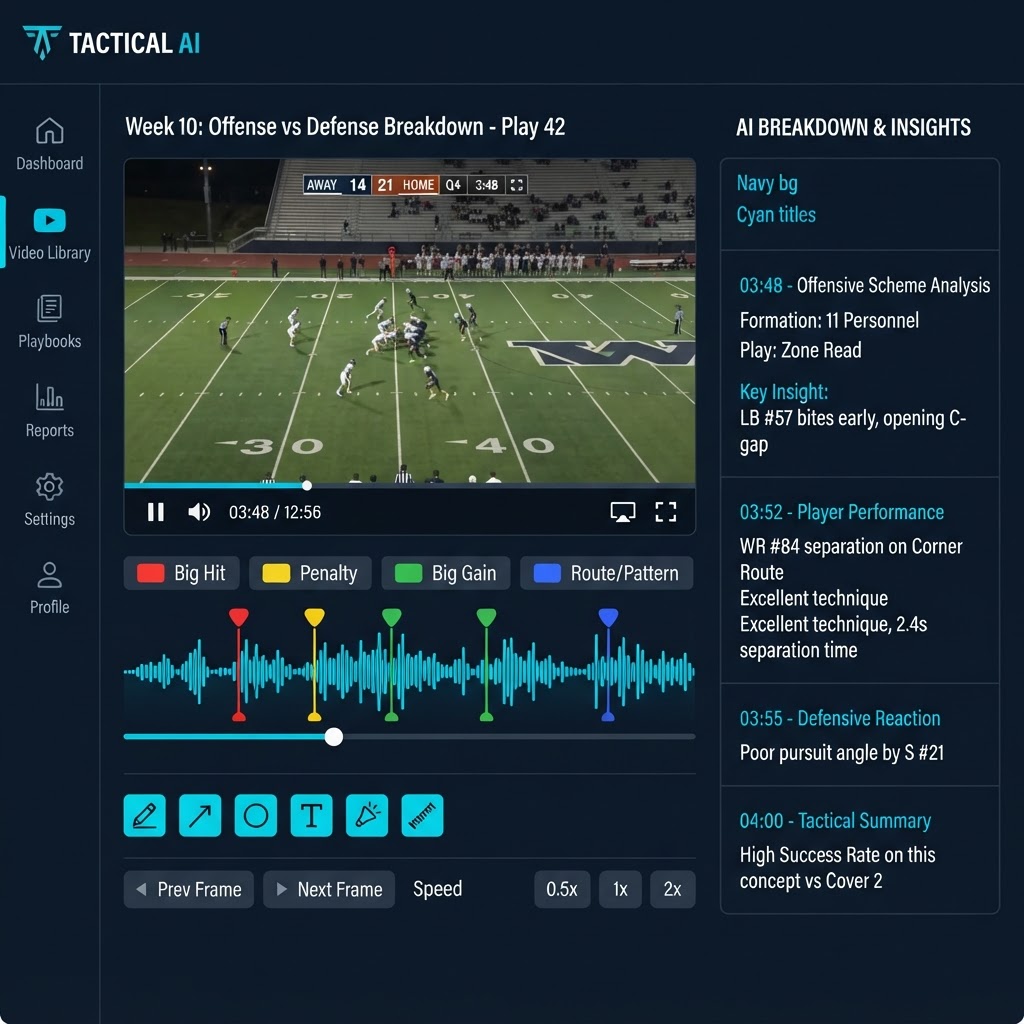
Task: Set playback speed to 1x
Action: pos(620,889)
